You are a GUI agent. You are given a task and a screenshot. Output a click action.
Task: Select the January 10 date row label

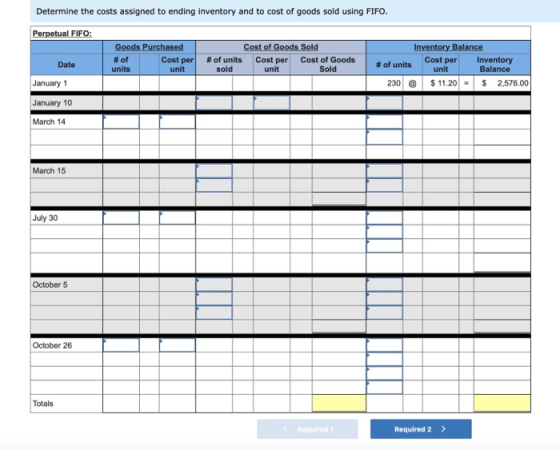[52, 103]
